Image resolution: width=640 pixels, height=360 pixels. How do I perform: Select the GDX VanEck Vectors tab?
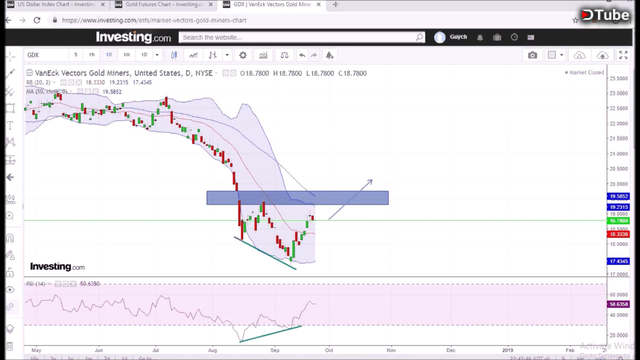pos(272,4)
